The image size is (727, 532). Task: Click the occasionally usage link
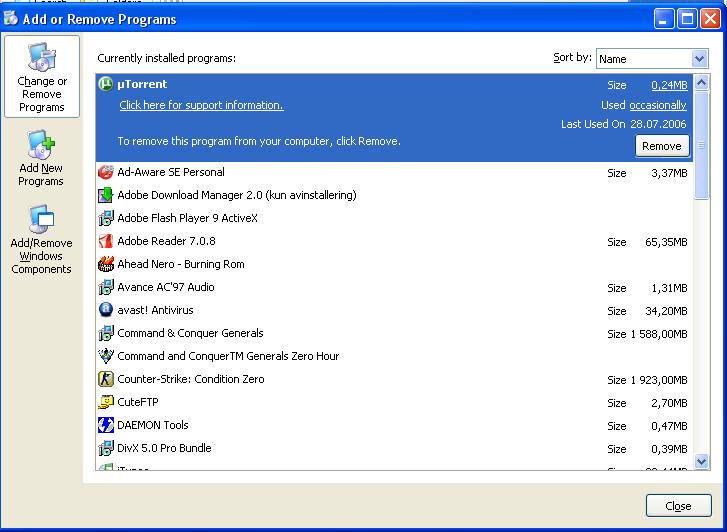[x=657, y=105]
